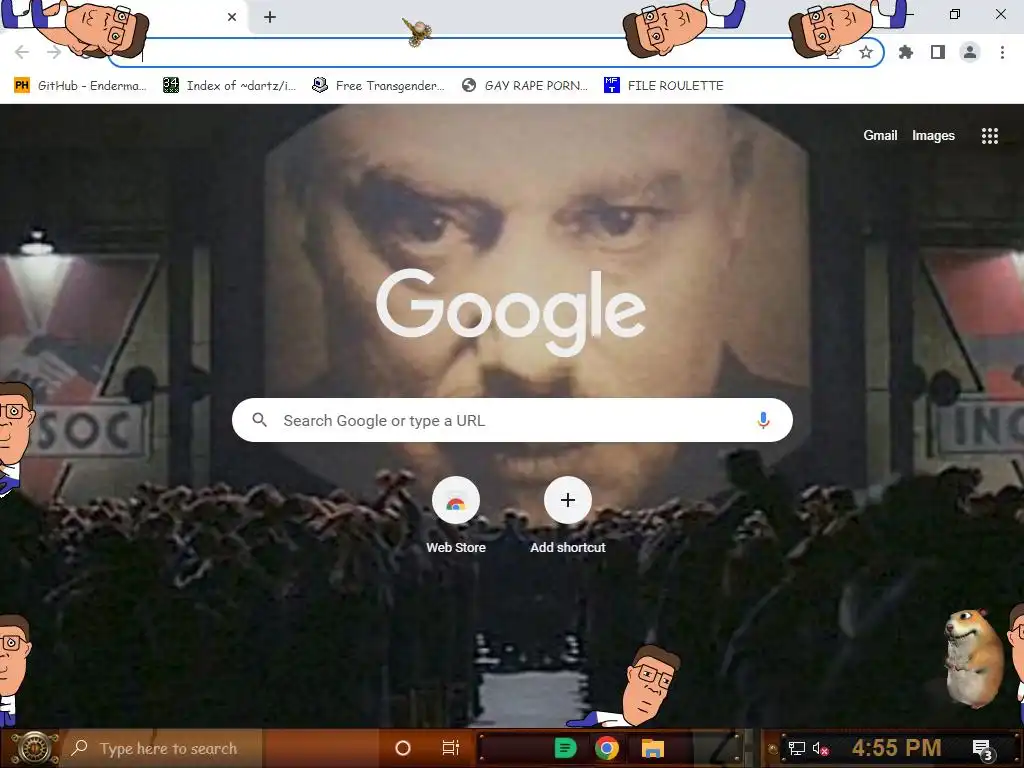
Task: Toggle the Chrome side panel
Action: 938,52
